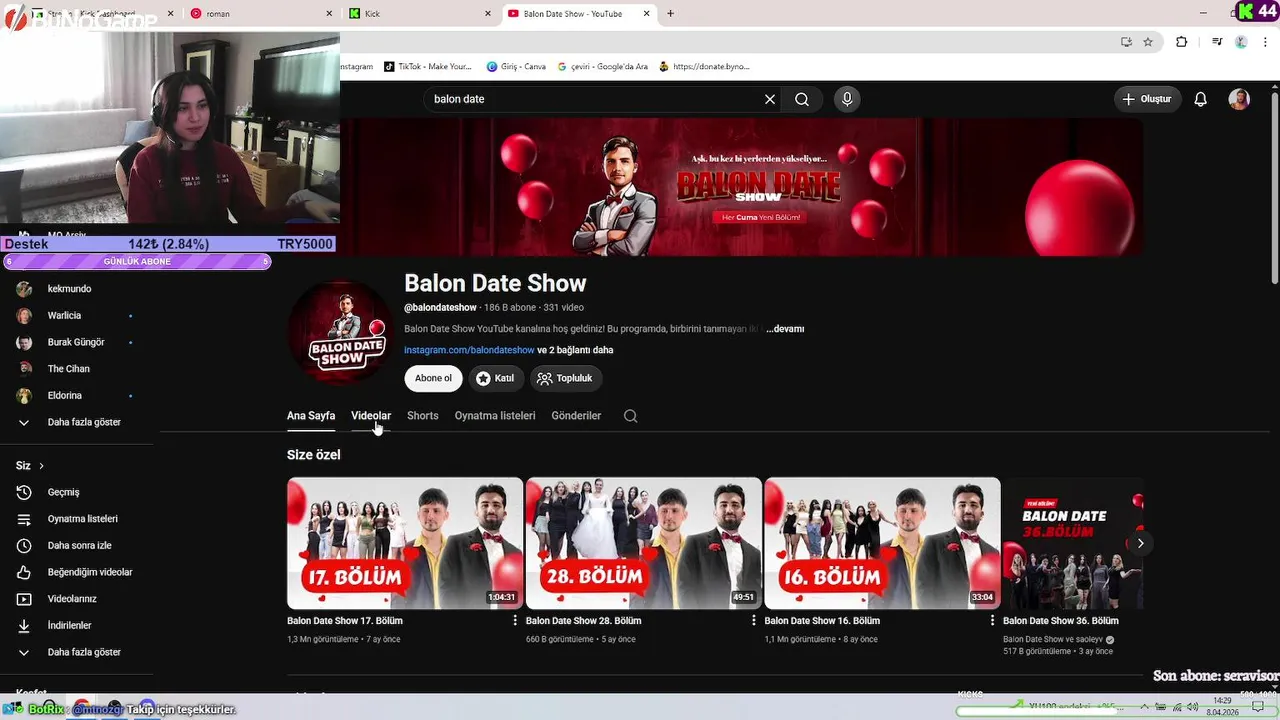Search within the channel using magnifier icon
1280x720 pixels.
coord(630,416)
